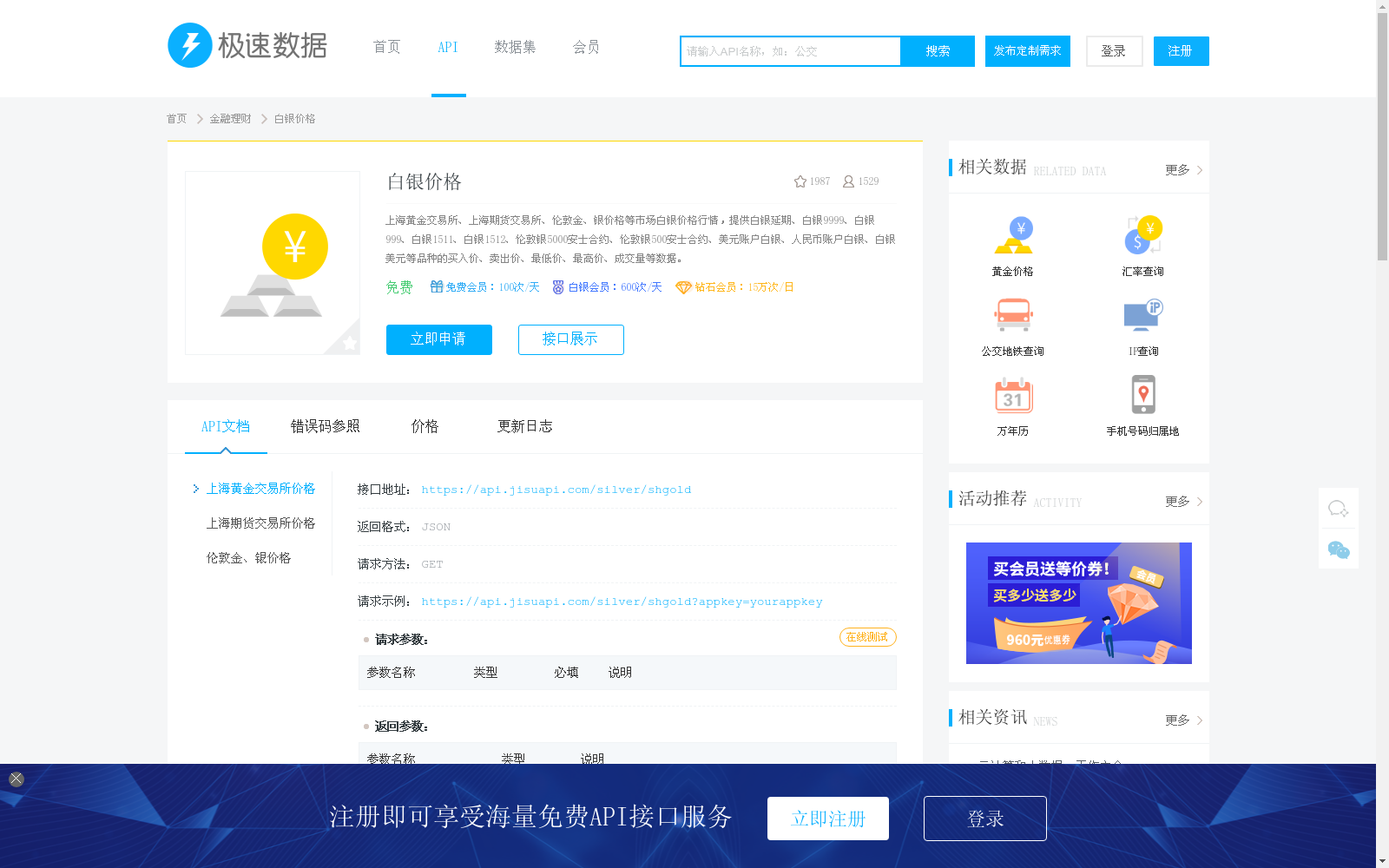Click the 在线测试 button
1389x868 pixels.
coord(867,637)
